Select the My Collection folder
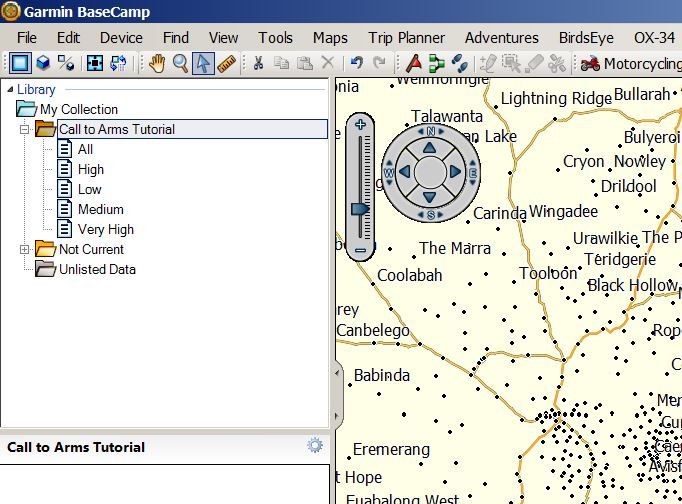Viewport: 682px width, 504px height. [x=79, y=109]
